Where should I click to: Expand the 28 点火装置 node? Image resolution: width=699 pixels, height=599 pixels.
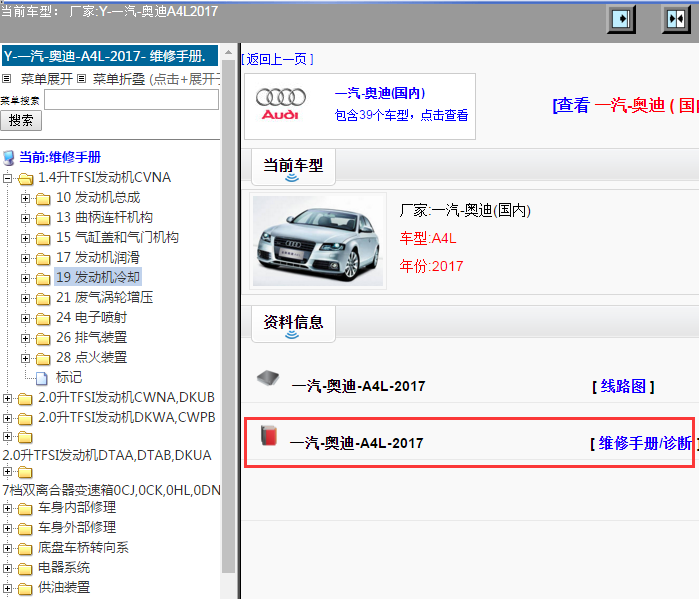(25, 358)
